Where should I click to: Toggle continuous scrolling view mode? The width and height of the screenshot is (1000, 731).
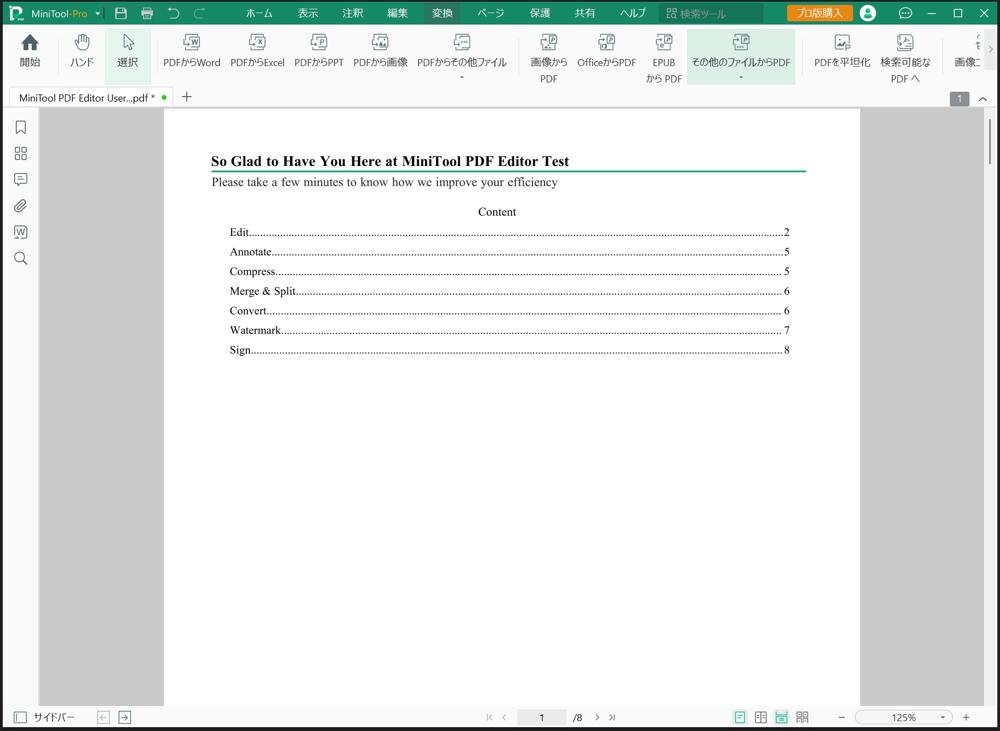[781, 717]
